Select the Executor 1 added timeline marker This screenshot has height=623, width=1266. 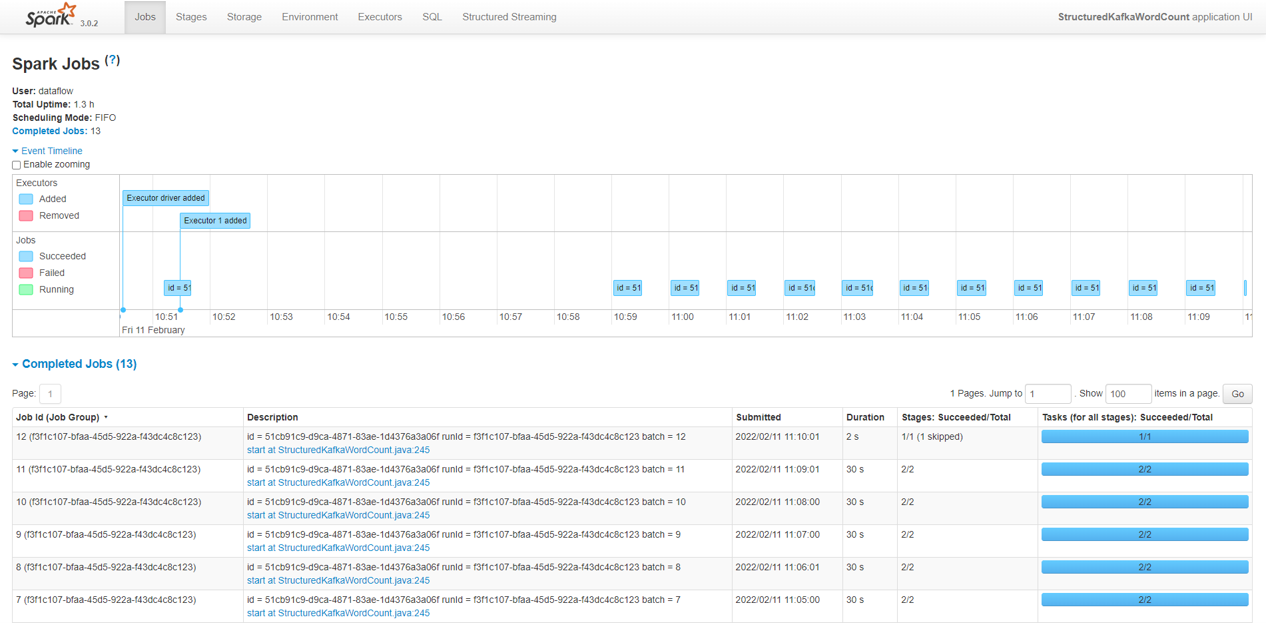point(215,220)
